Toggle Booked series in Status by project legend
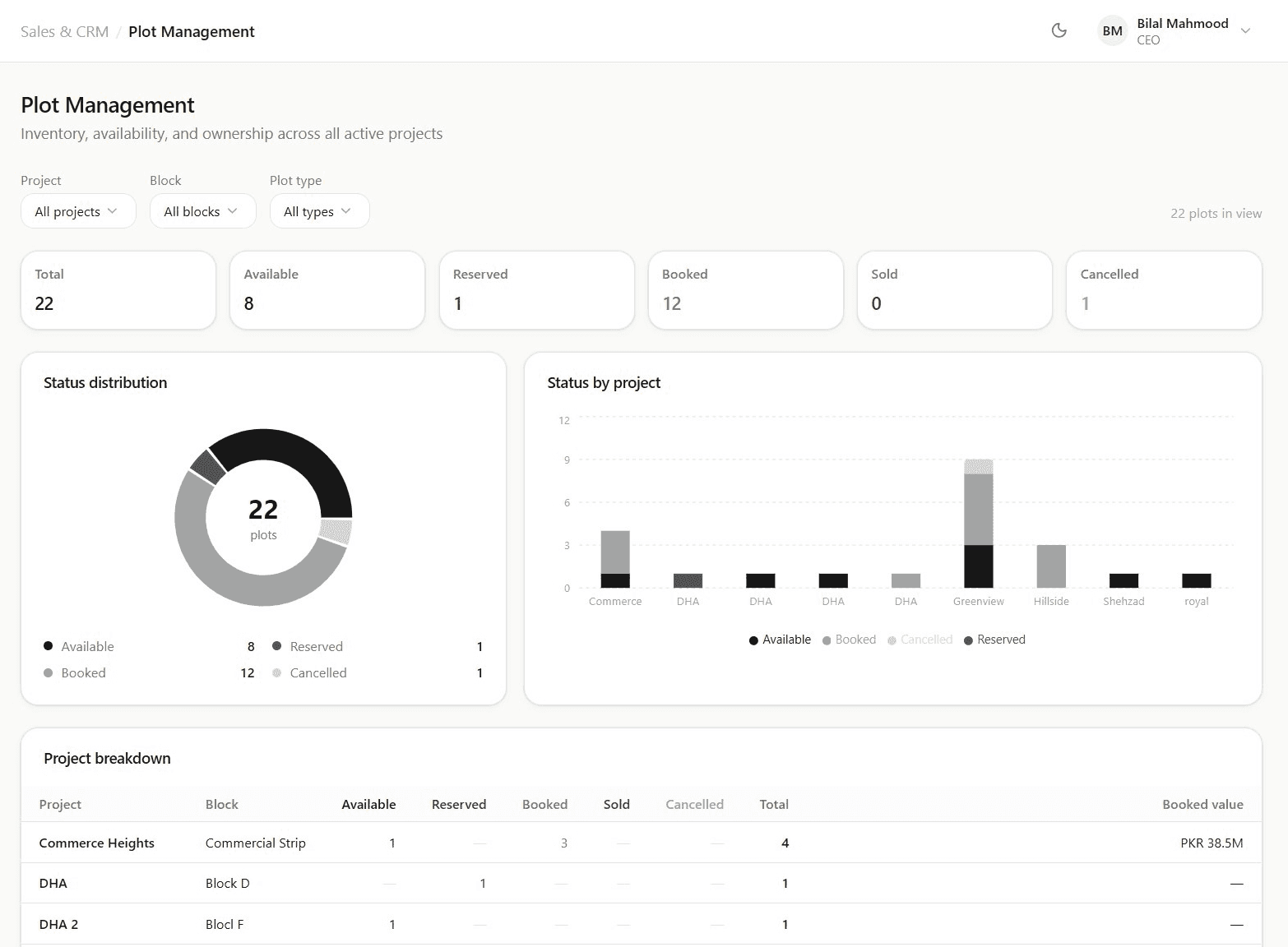Image resolution: width=1288 pixels, height=947 pixels. (x=849, y=640)
